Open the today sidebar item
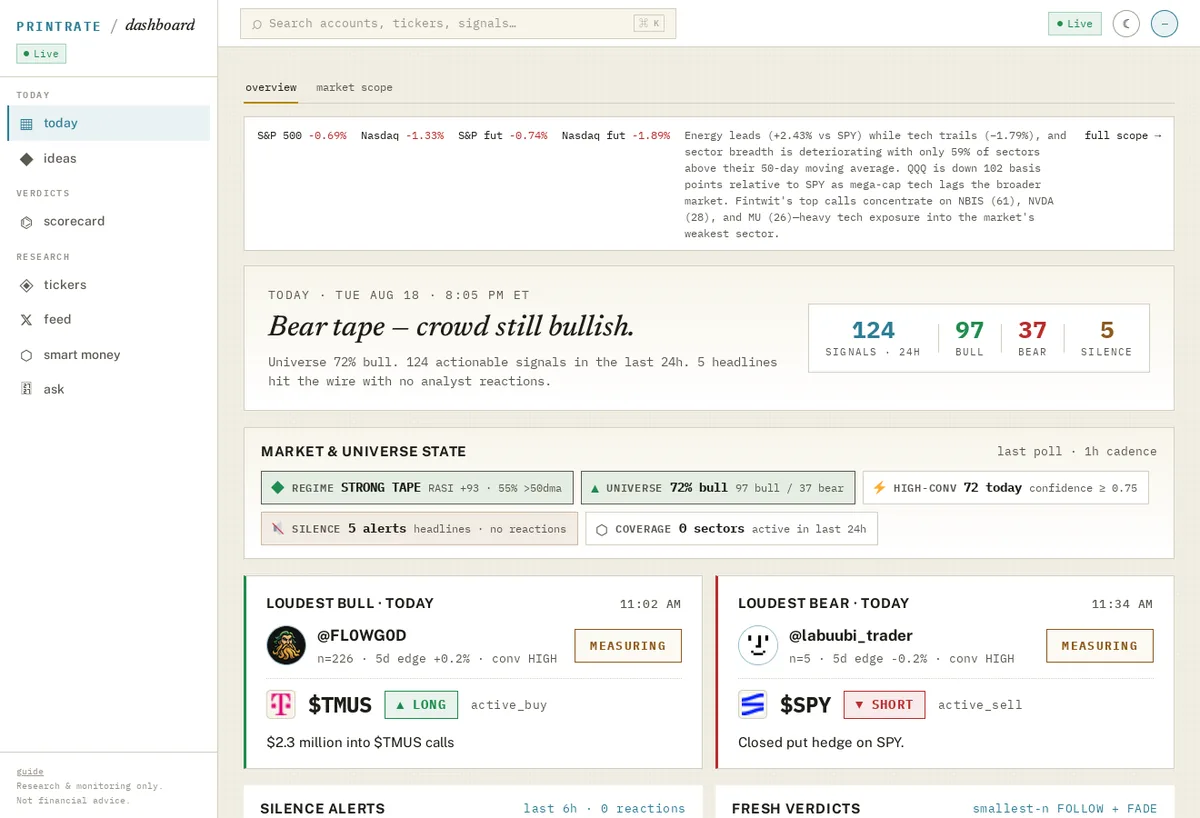This screenshot has height=818, width=1200. coord(108,123)
